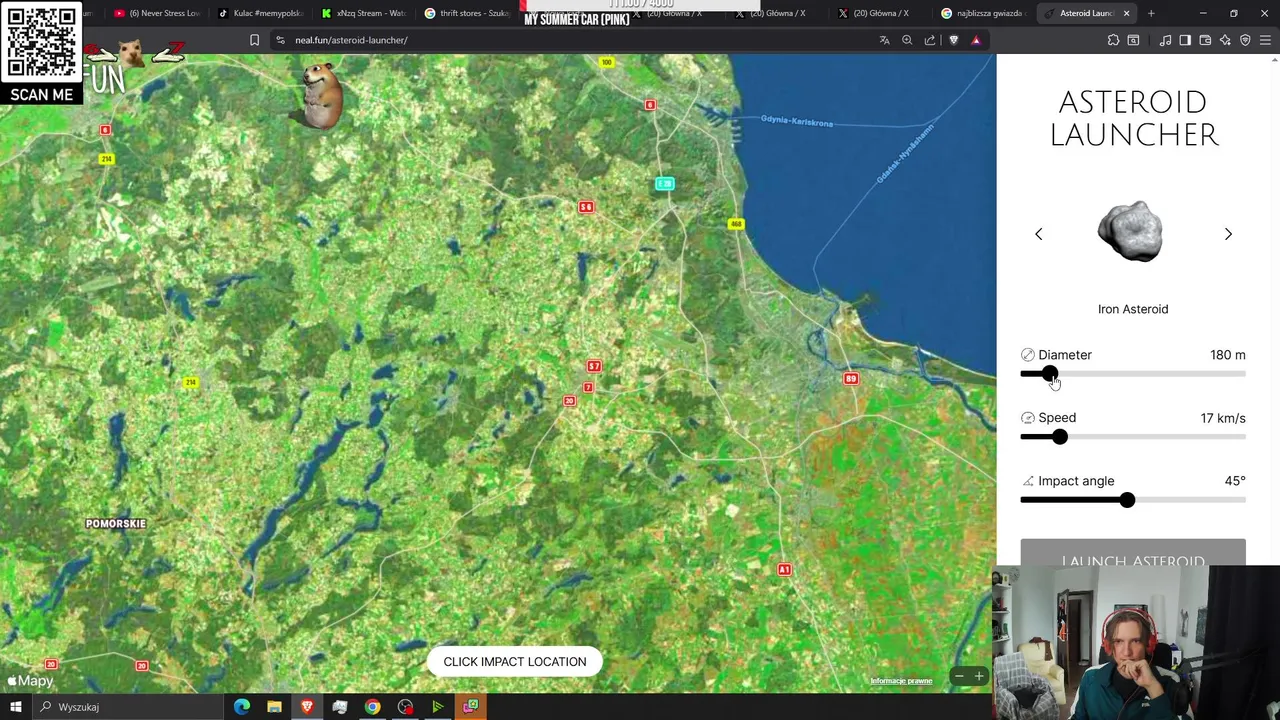Screen dimensions: 1280x720
Task: Switch to the najblizsza gwiazda Google tab
Action: pos(984,13)
